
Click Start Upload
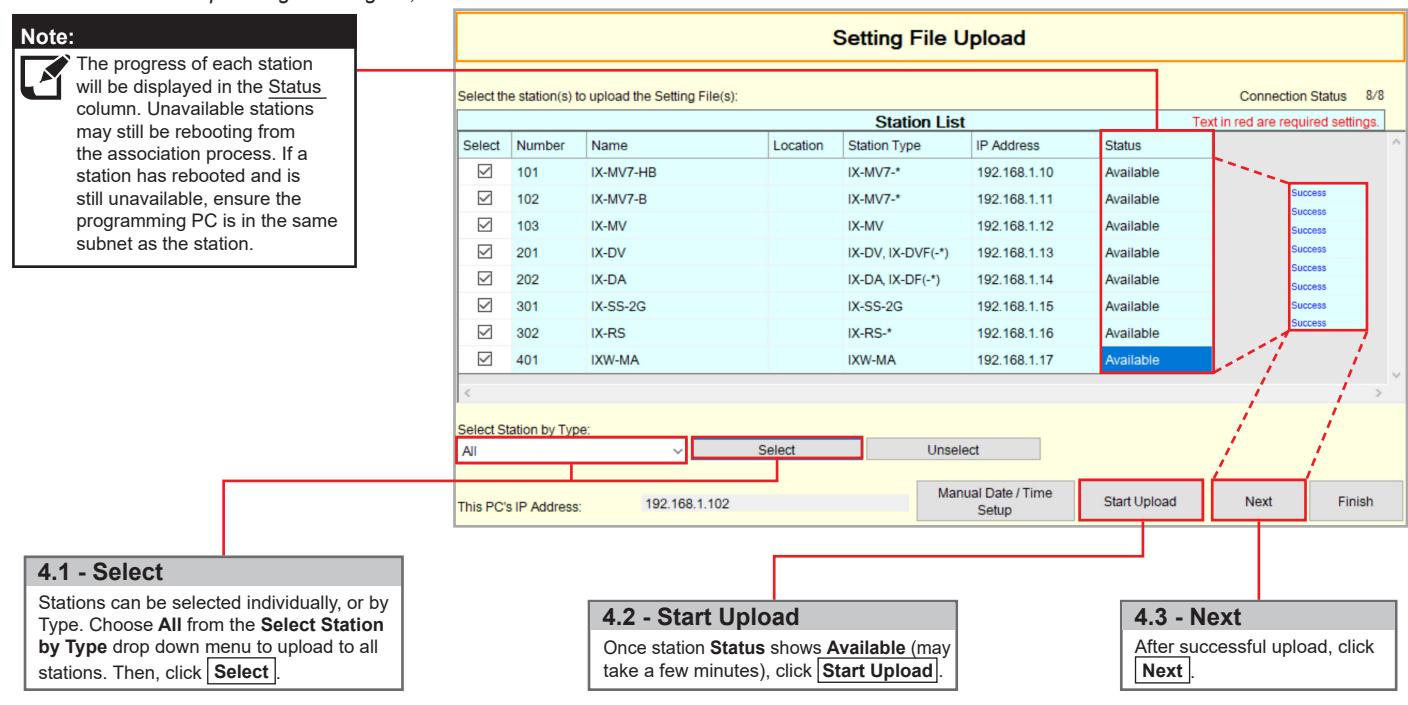tap(1143, 500)
